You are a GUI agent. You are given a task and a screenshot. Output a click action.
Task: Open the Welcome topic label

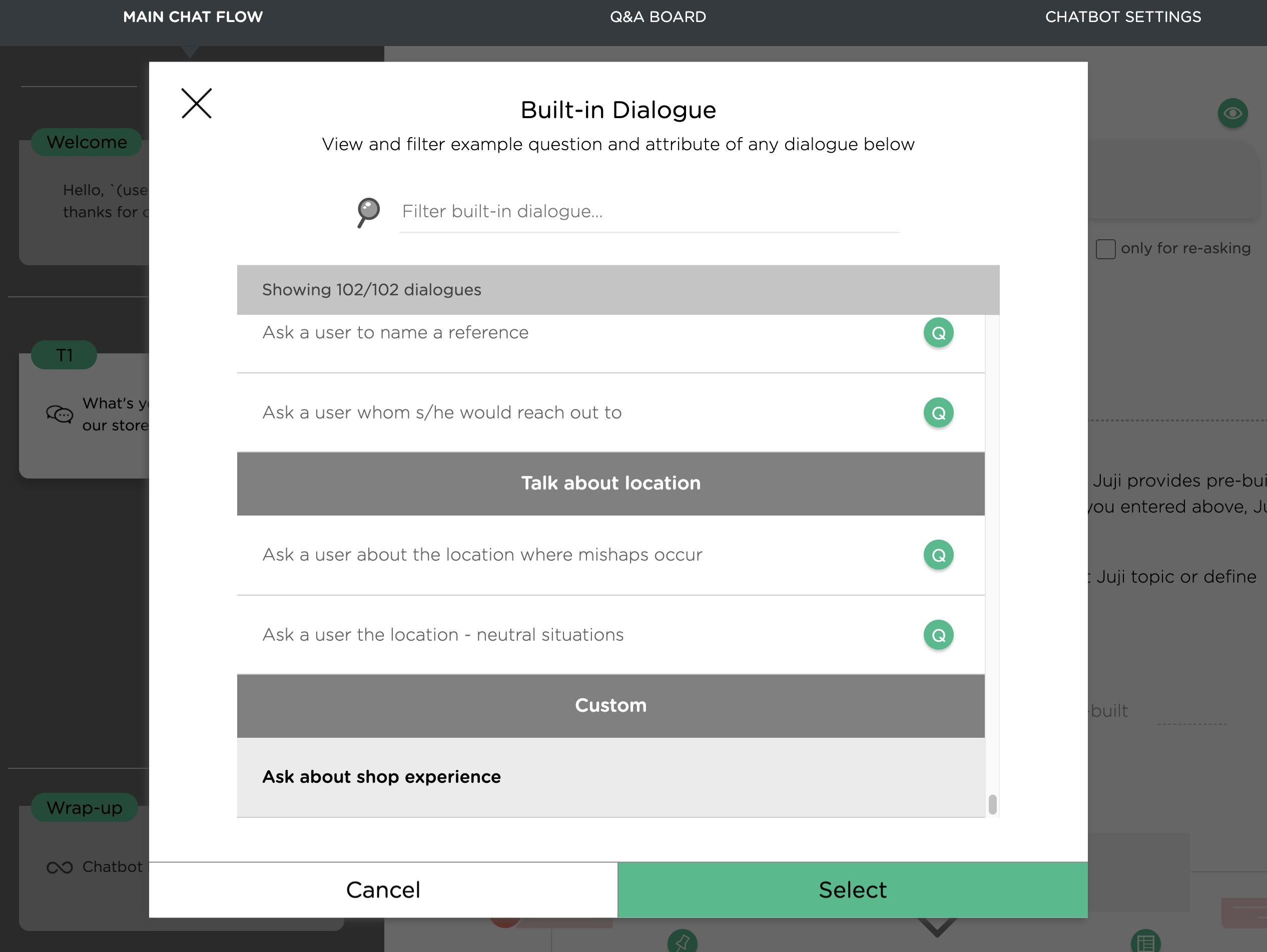[x=87, y=142]
